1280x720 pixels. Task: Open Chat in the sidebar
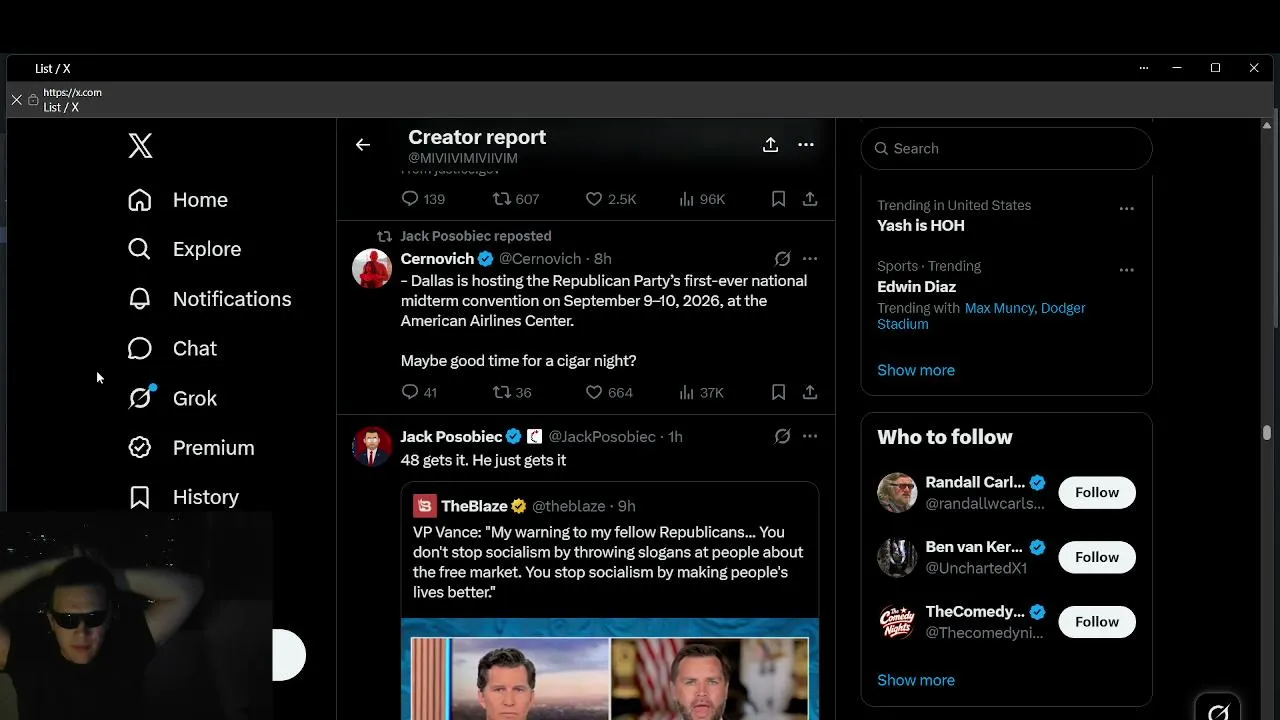click(x=172, y=348)
